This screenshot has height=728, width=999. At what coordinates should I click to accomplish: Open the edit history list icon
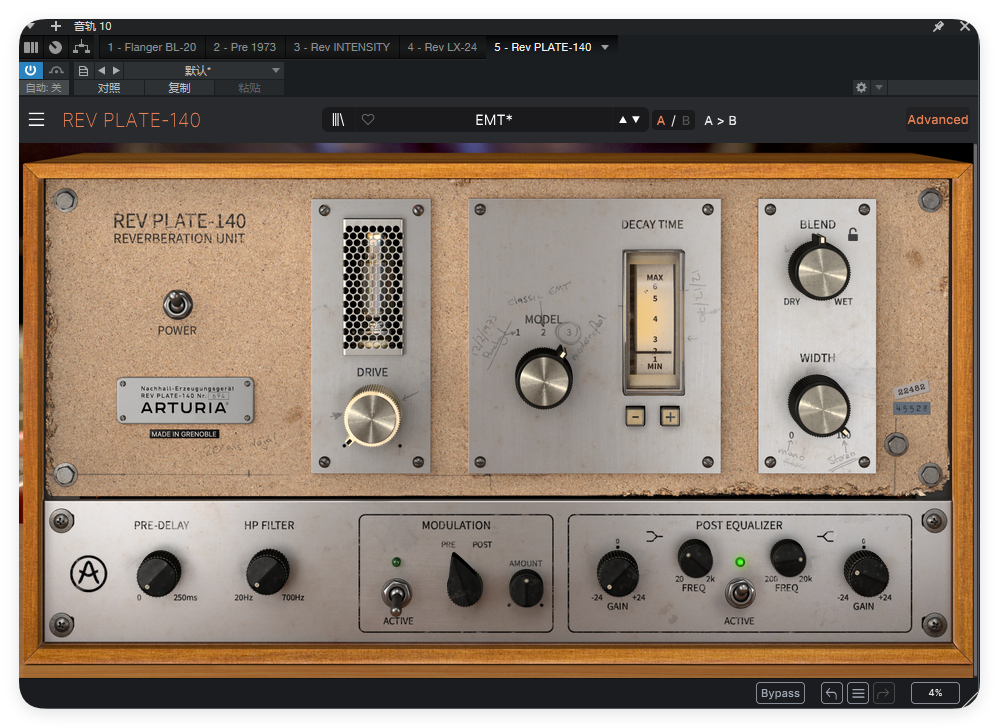click(x=858, y=692)
